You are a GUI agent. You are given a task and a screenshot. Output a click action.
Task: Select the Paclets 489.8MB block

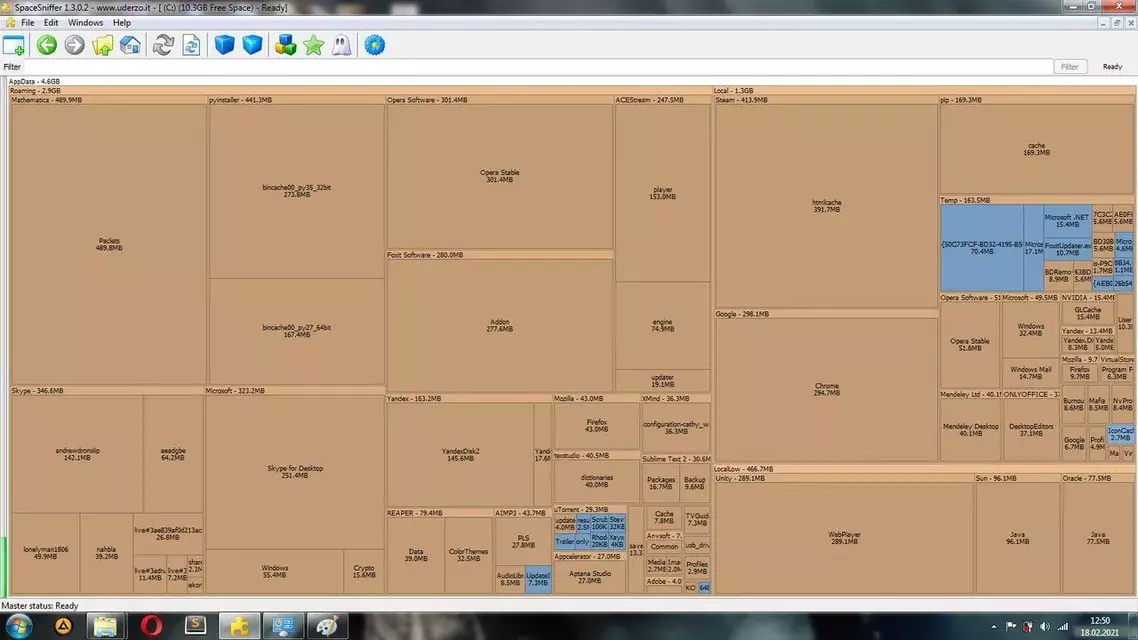coord(109,245)
